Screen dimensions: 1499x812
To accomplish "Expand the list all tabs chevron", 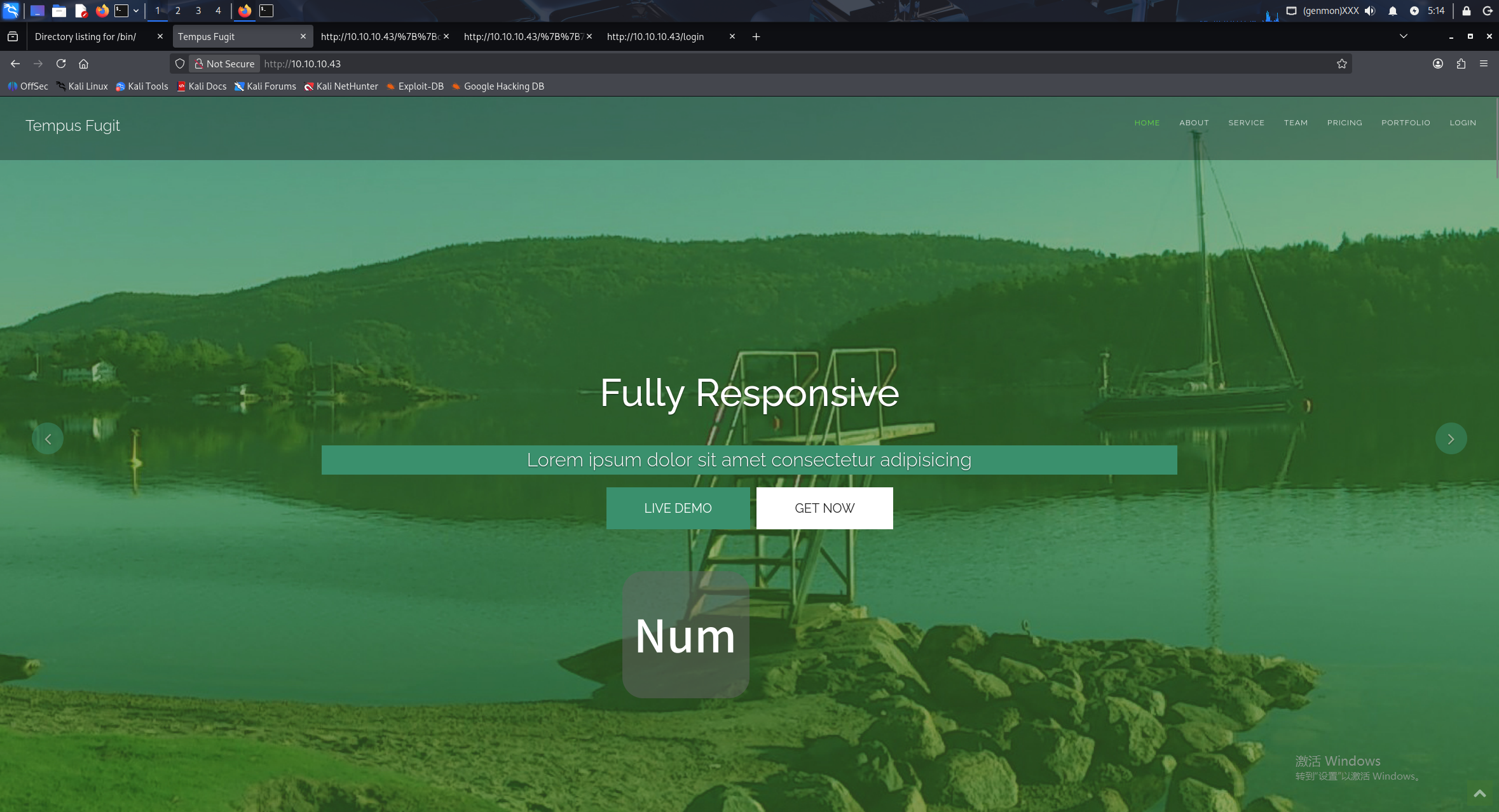I will [x=1404, y=37].
